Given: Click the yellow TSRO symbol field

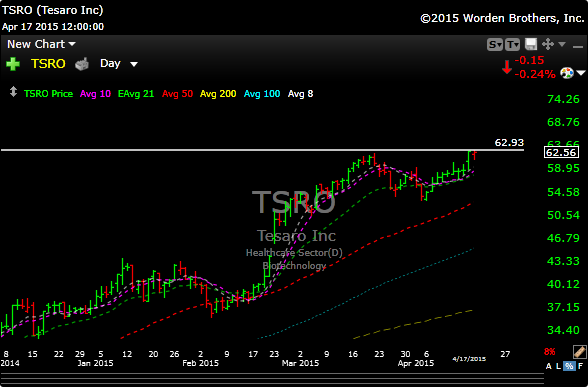Looking at the screenshot, I should coord(48,64).
